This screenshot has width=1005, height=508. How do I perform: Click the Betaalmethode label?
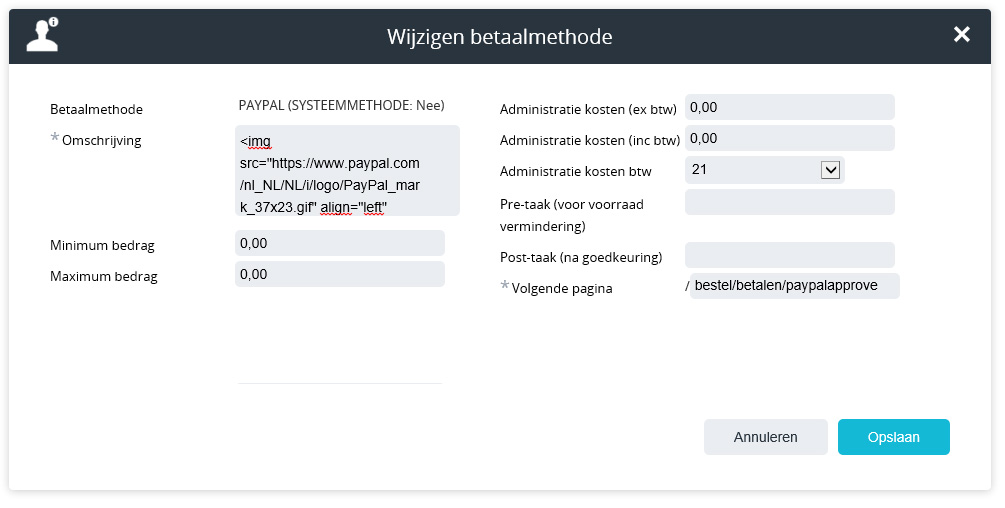click(96, 110)
